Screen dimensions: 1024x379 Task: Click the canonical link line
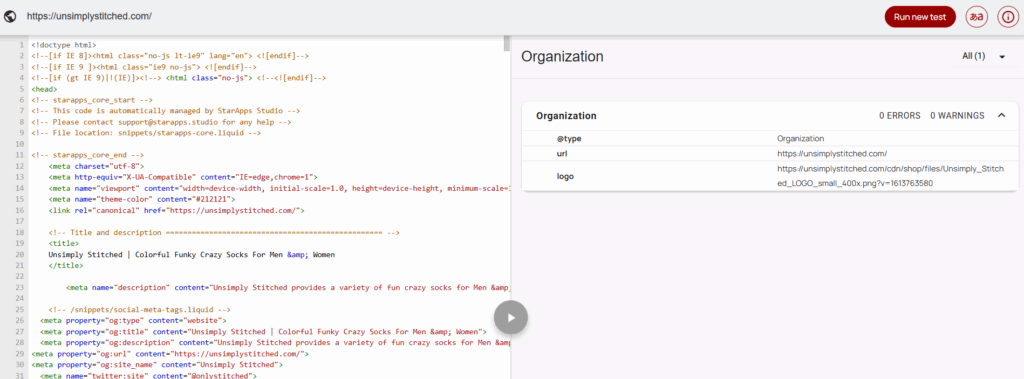click(176, 210)
